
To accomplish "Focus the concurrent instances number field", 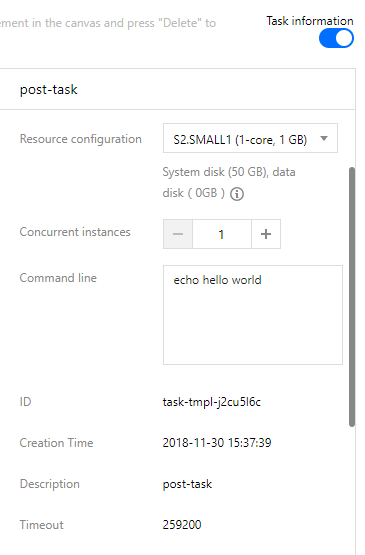I will tap(222, 234).
